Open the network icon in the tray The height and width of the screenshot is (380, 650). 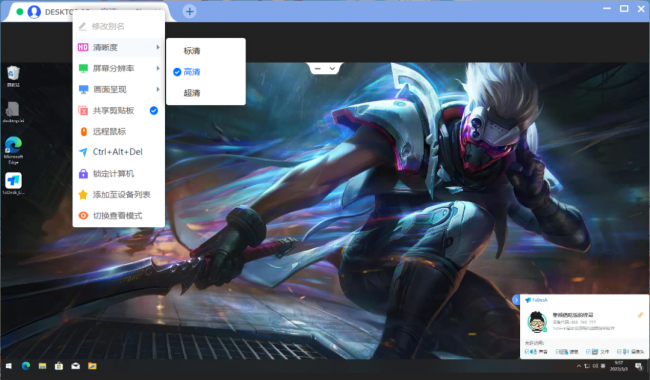[x=587, y=366]
